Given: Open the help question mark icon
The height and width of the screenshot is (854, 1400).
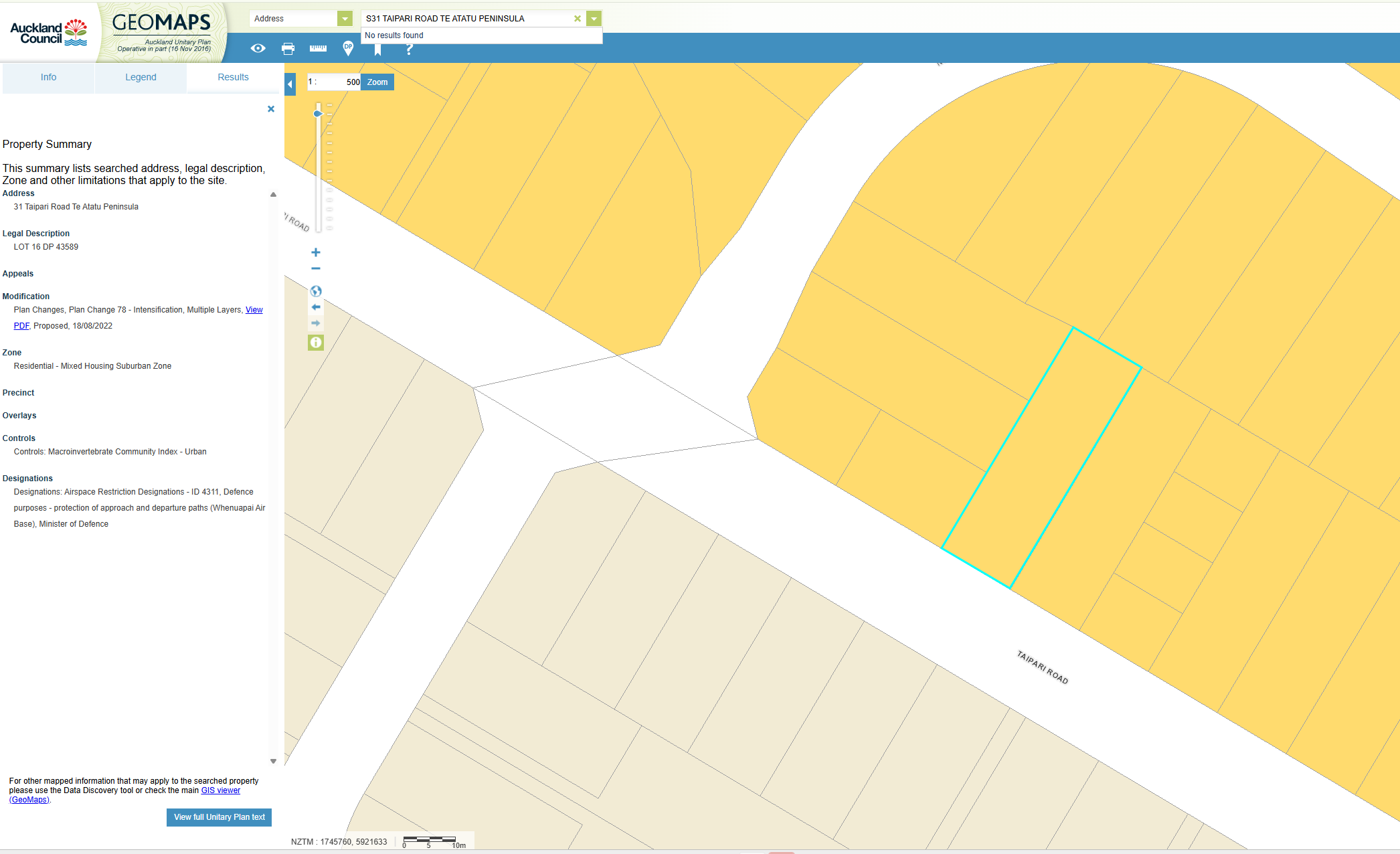Looking at the screenshot, I should [x=409, y=49].
